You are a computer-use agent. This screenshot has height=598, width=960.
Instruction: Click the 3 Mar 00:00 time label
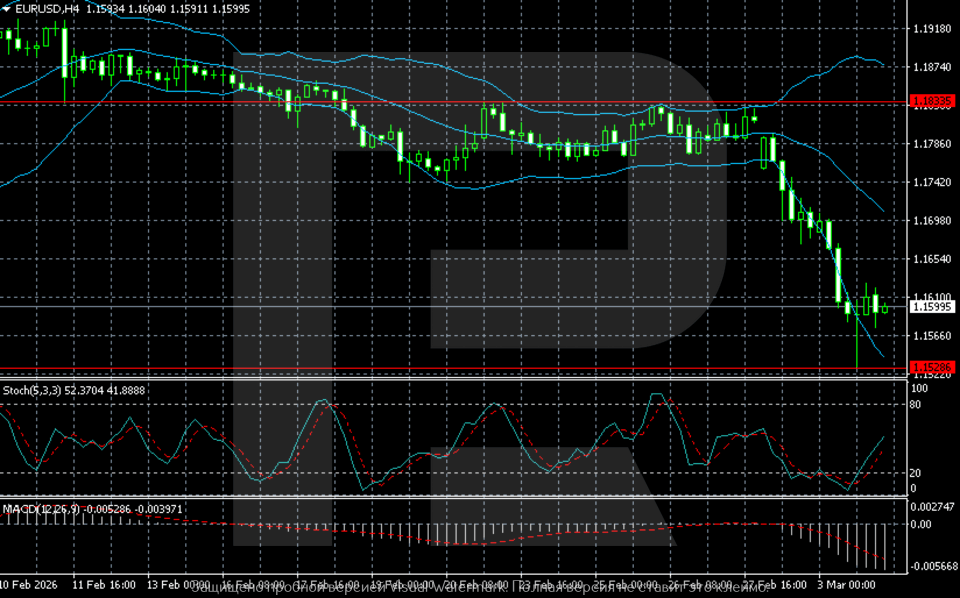click(848, 583)
